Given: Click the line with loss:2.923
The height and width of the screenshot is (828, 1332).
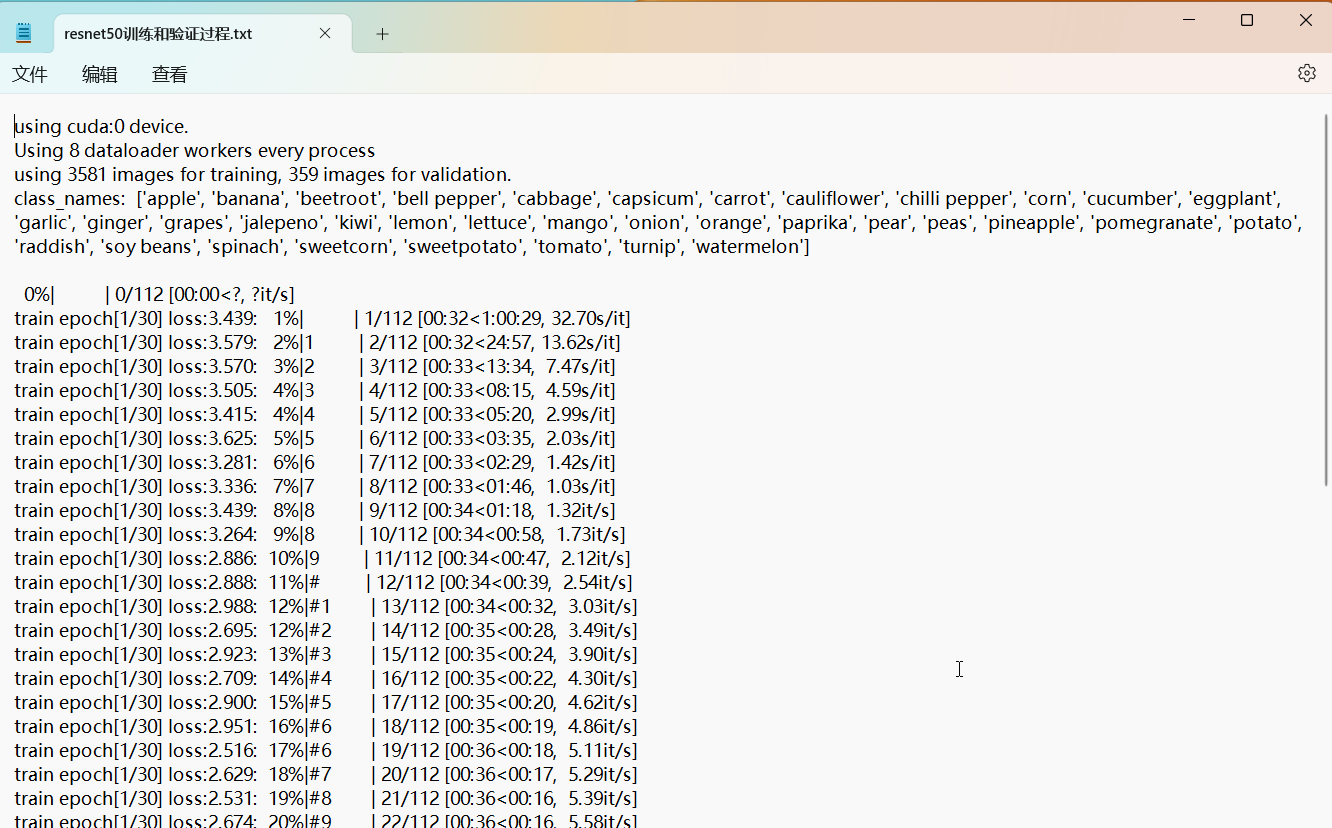Looking at the screenshot, I should pyautogui.click(x=326, y=655).
